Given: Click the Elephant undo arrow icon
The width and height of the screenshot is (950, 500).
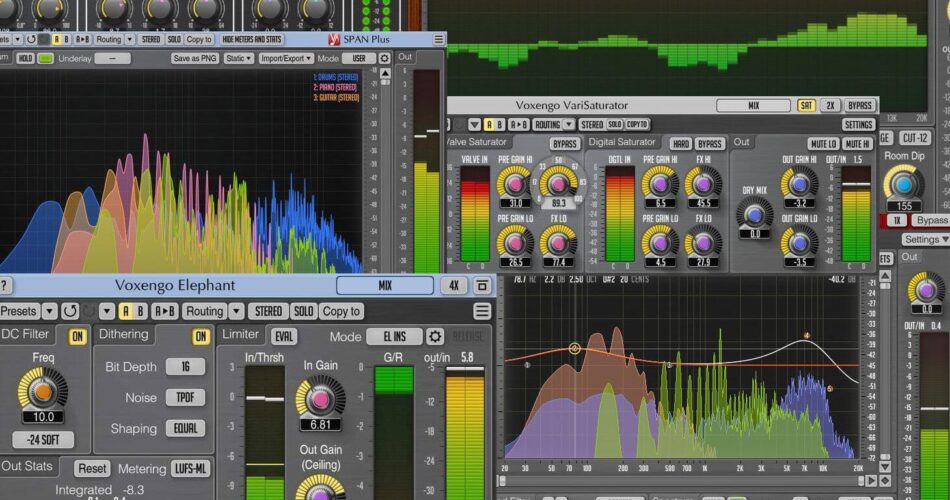Looking at the screenshot, I should point(70,311).
